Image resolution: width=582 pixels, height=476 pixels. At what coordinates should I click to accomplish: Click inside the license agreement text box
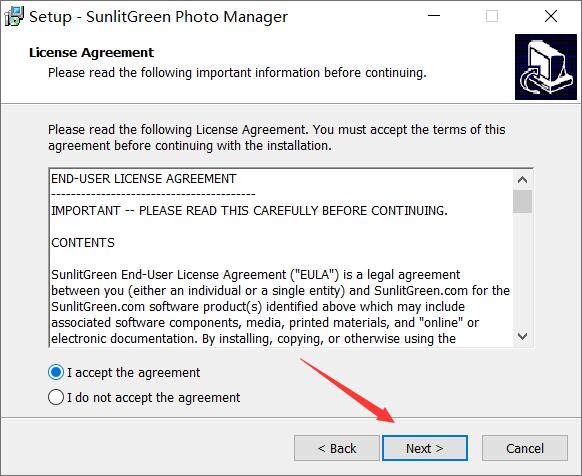[281, 258]
